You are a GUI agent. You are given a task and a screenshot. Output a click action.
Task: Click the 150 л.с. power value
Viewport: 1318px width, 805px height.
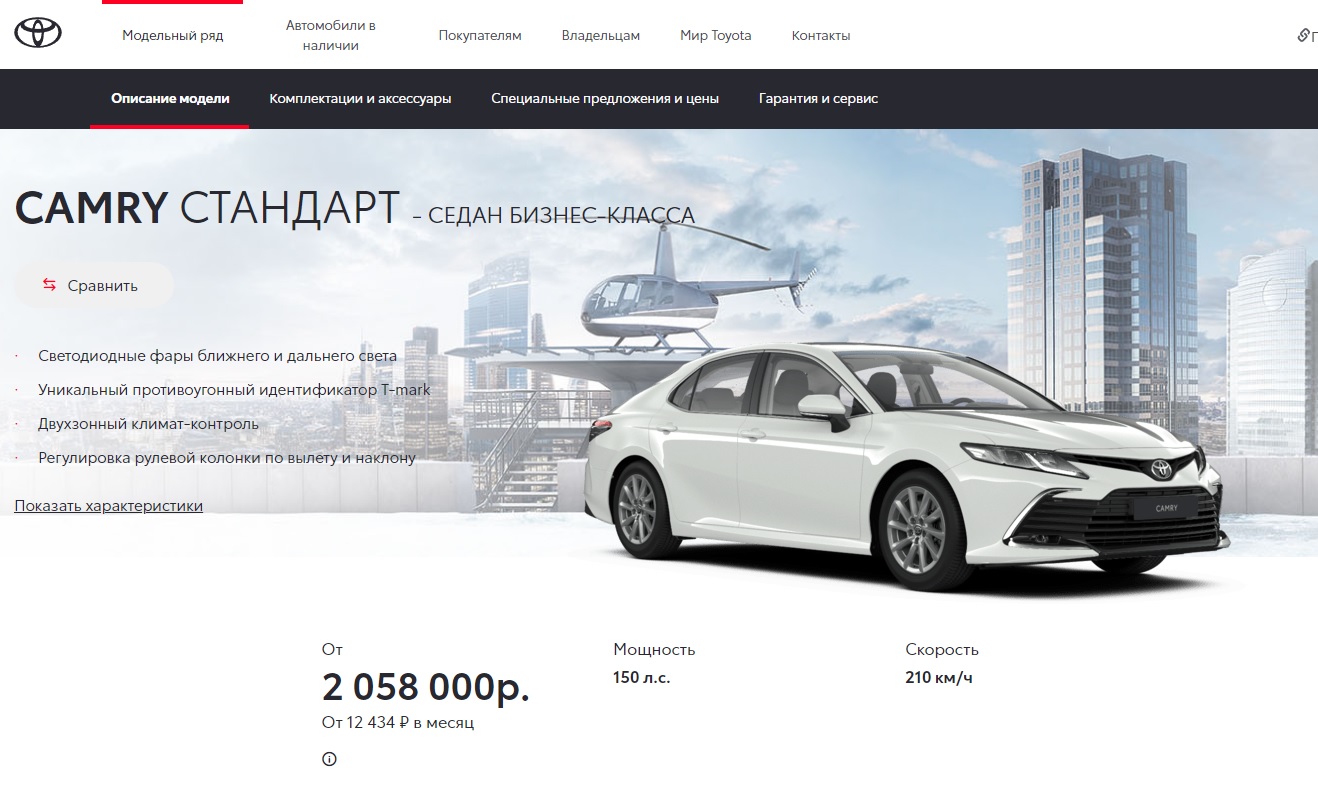pos(642,678)
